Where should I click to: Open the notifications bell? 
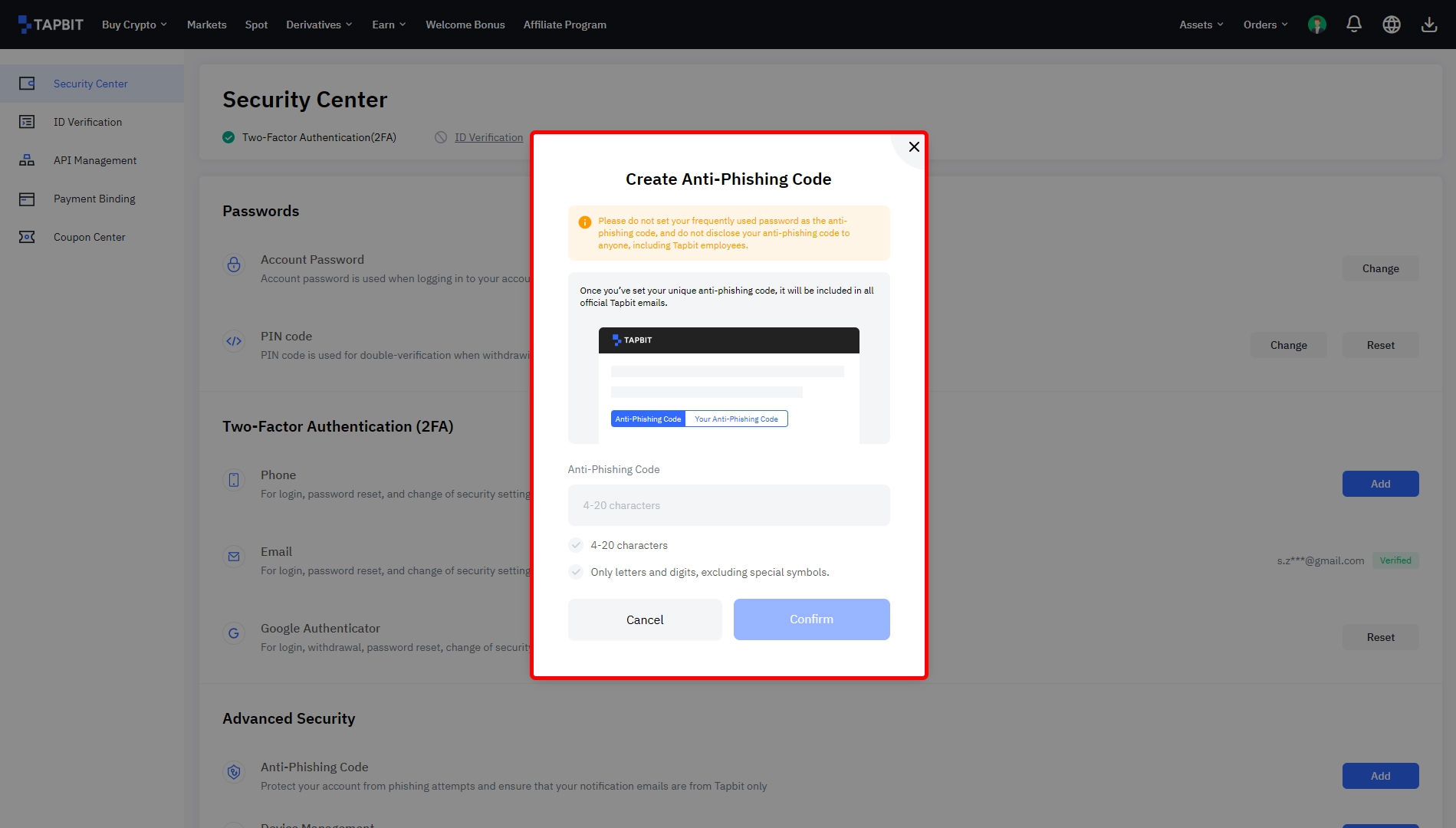pyautogui.click(x=1354, y=25)
